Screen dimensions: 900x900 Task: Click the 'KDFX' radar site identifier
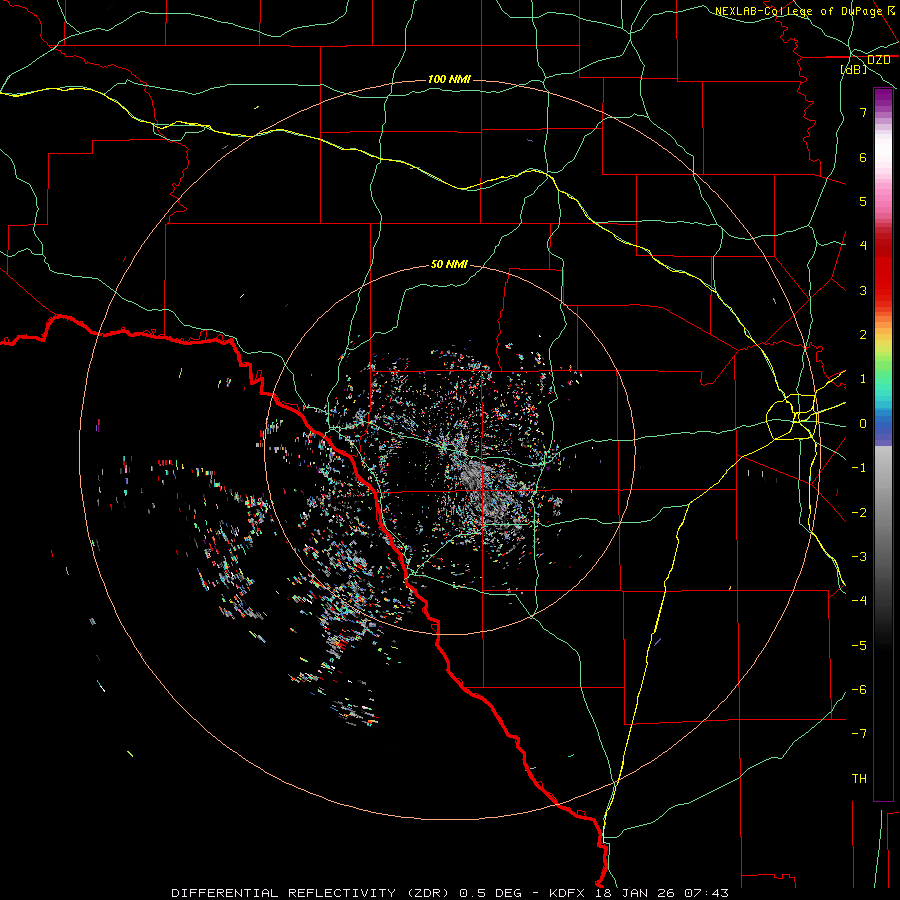click(x=567, y=893)
